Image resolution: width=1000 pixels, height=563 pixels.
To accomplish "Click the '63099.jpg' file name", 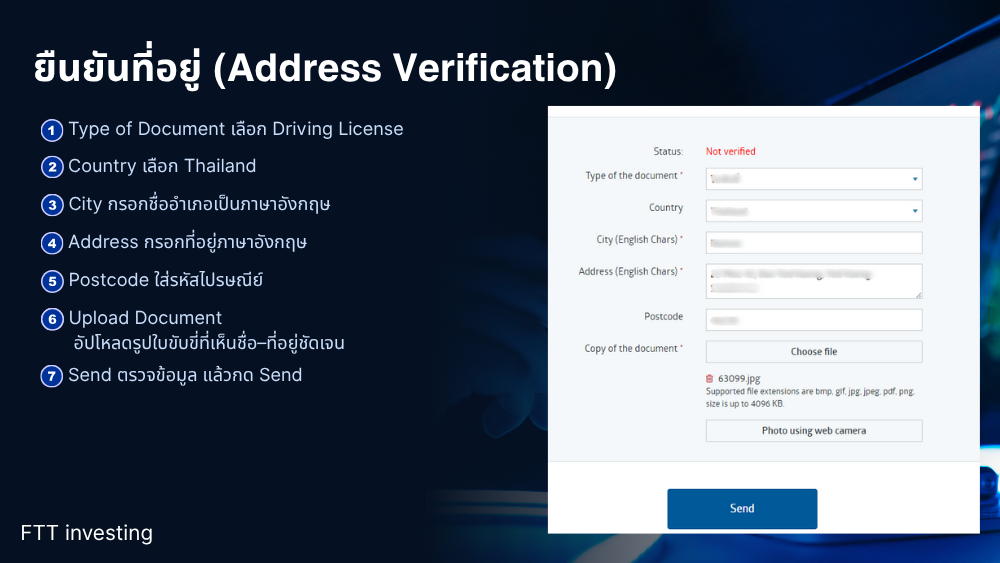I will point(739,379).
